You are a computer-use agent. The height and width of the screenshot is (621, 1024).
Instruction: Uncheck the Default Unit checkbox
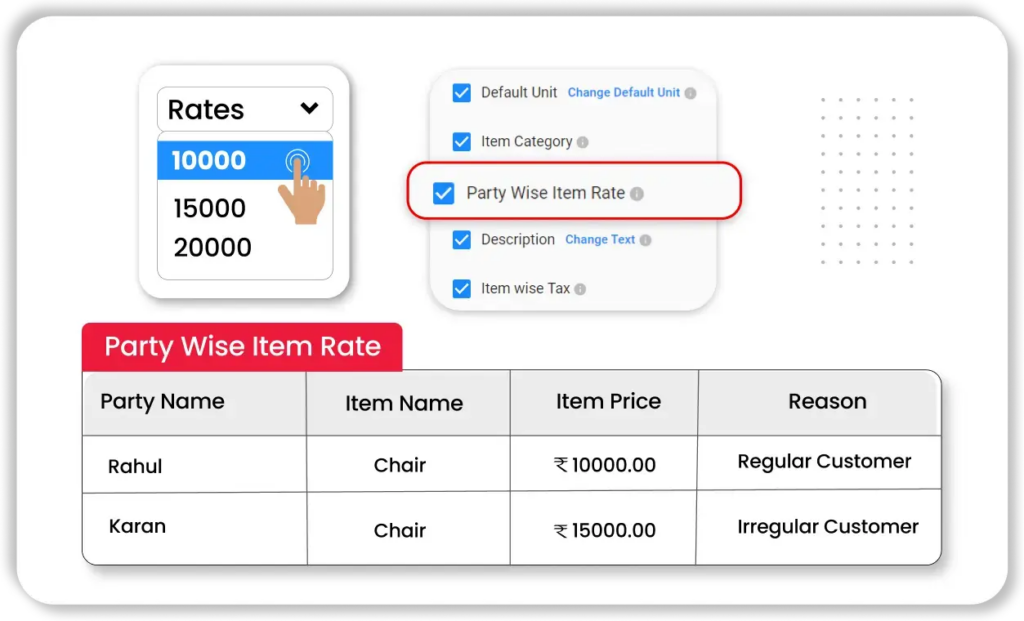click(461, 93)
